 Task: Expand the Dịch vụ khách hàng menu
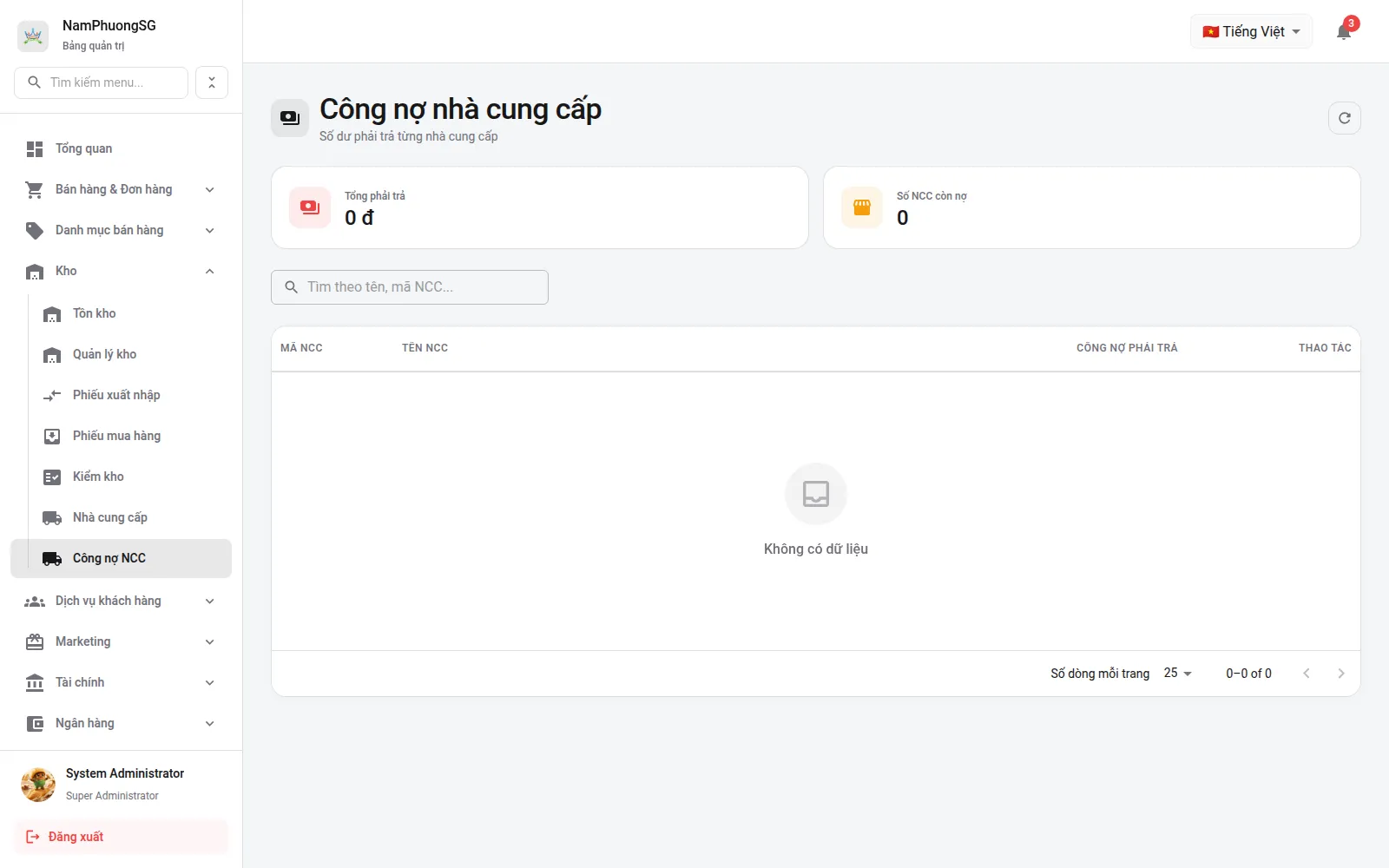[121, 601]
